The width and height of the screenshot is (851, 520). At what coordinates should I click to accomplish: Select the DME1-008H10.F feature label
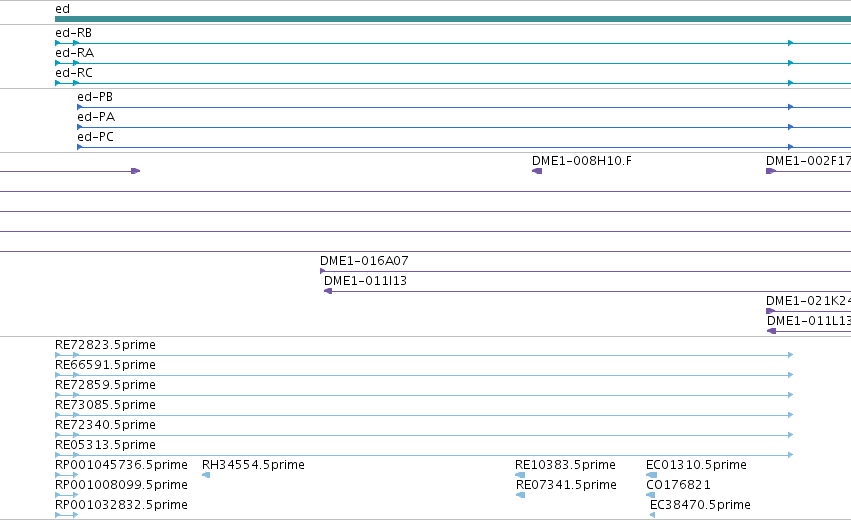coord(582,161)
